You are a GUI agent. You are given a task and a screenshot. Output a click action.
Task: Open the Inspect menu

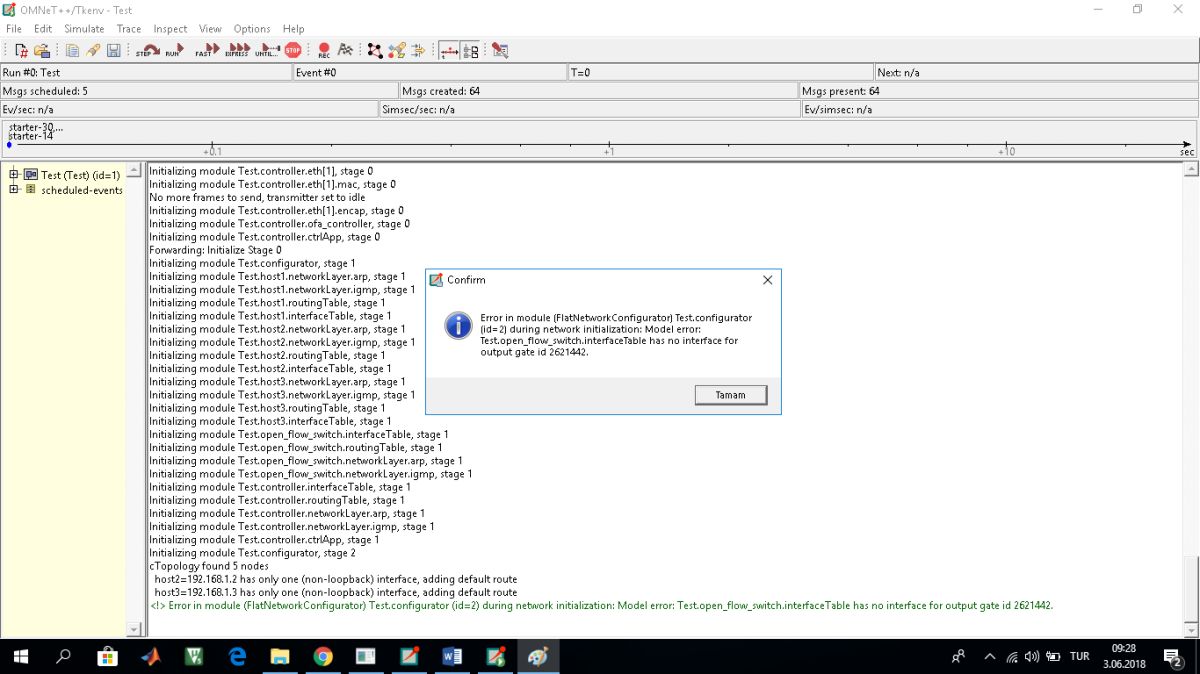point(170,29)
